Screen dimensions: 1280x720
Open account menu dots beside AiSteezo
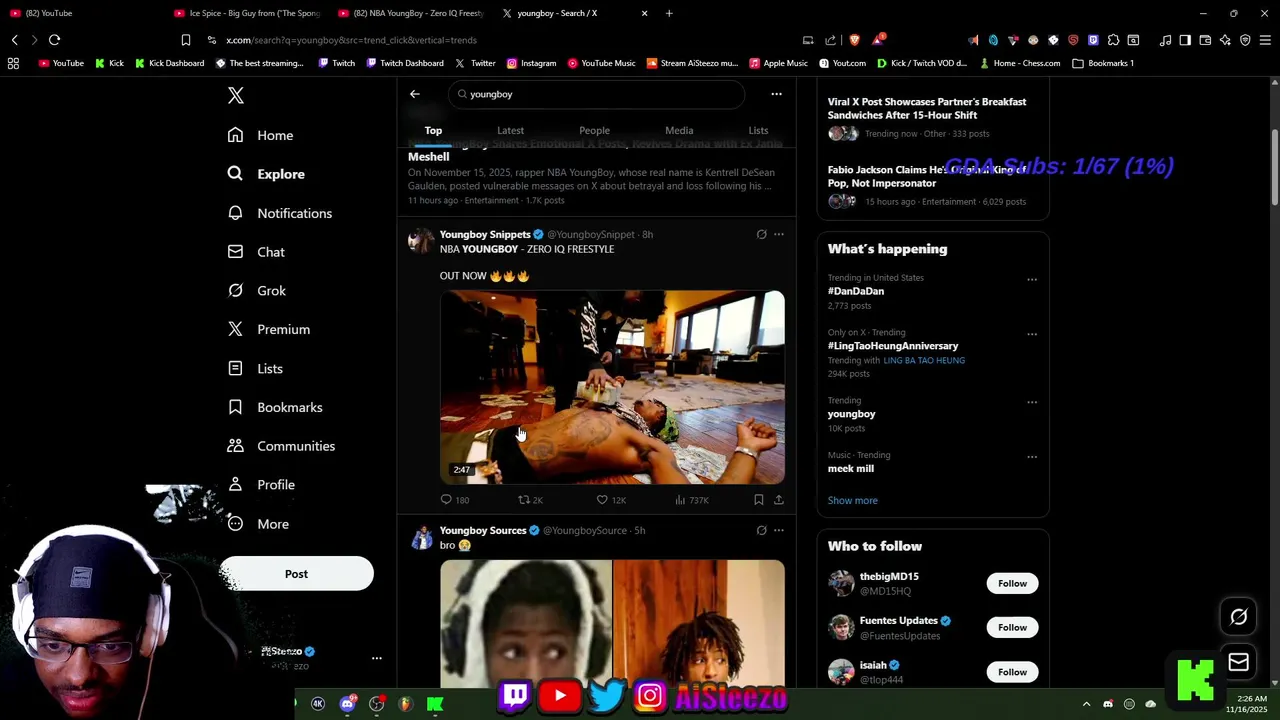click(x=377, y=658)
